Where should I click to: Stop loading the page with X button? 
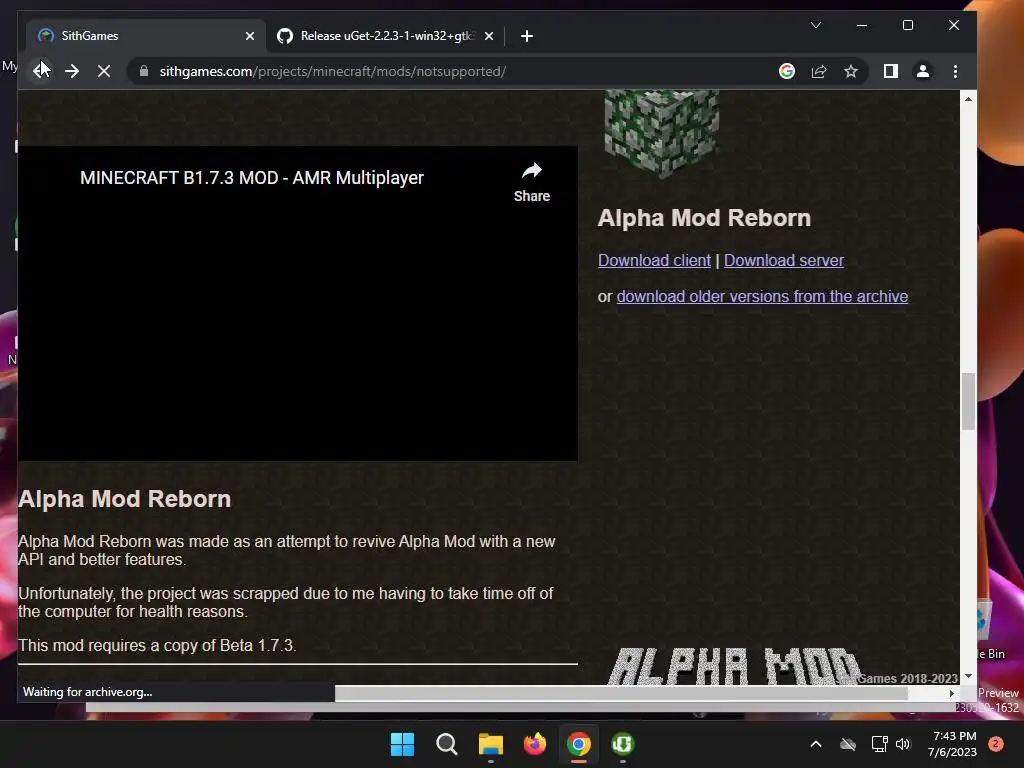click(x=104, y=71)
